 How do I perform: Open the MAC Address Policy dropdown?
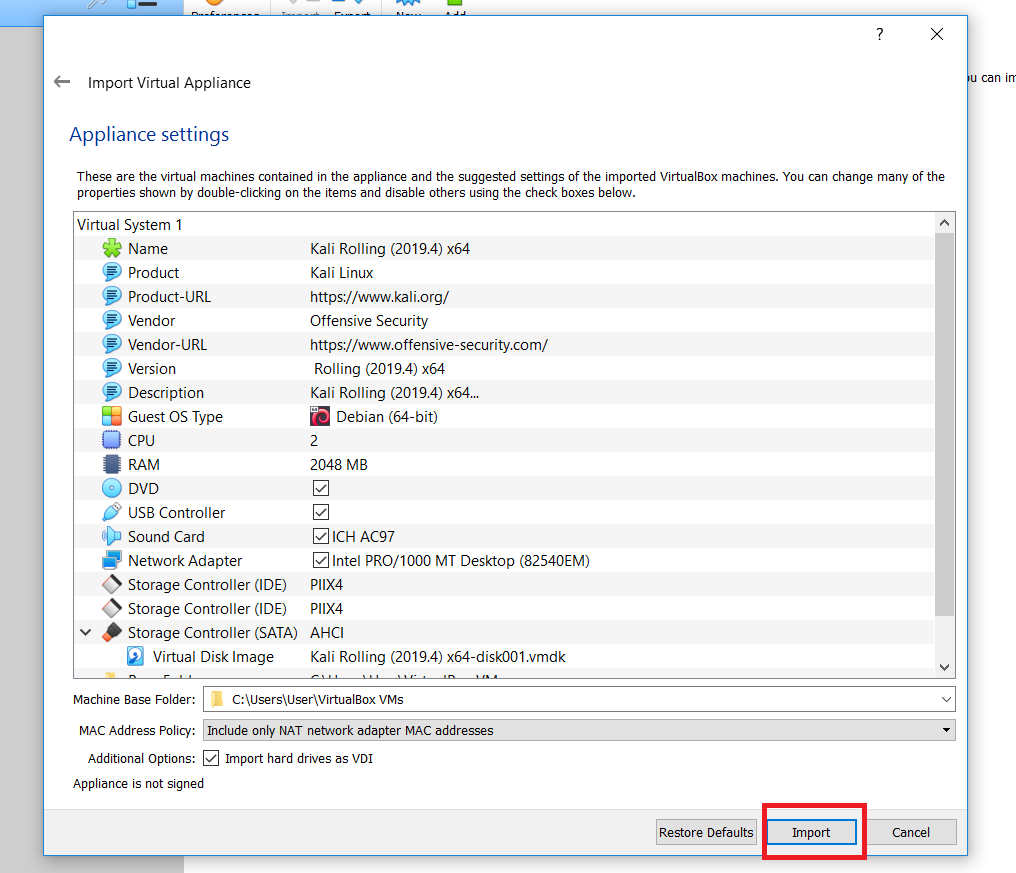(946, 731)
